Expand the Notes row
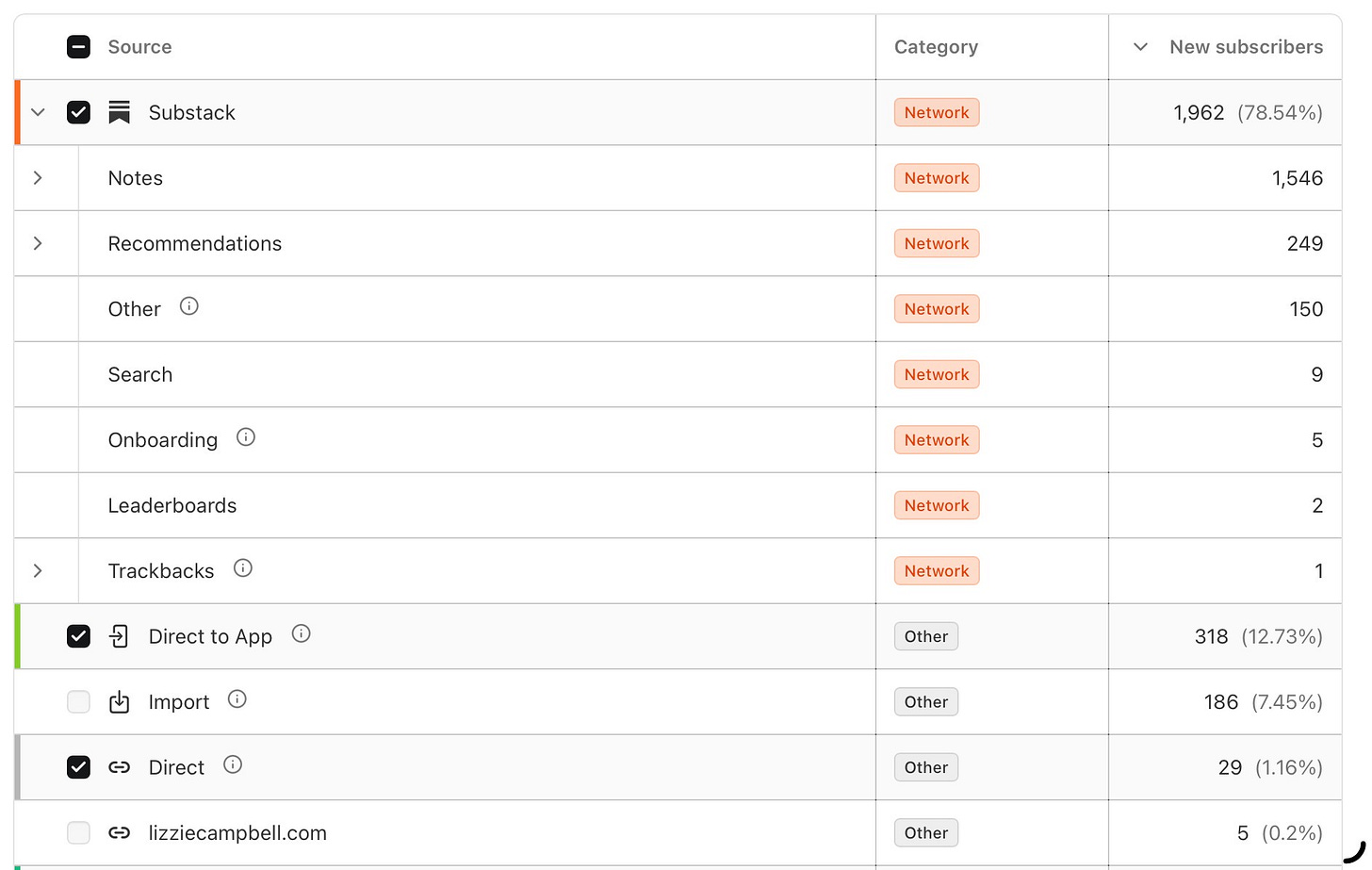The image size is (1372, 870). coord(38,178)
